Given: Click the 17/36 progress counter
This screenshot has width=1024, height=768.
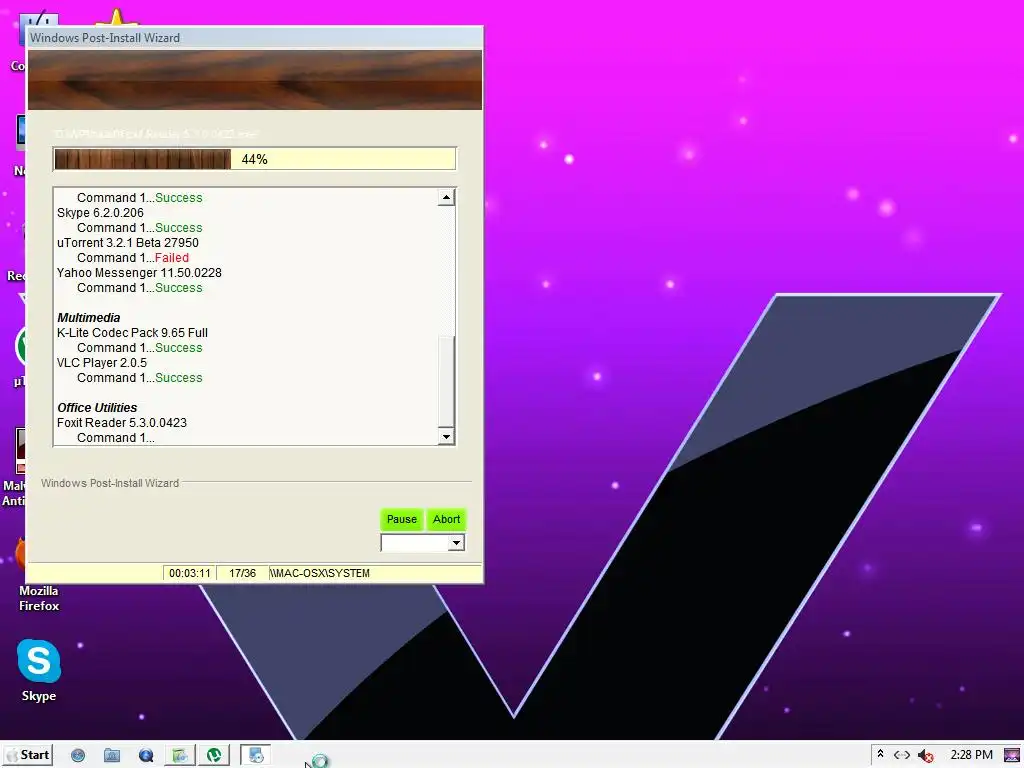Looking at the screenshot, I should [242, 573].
